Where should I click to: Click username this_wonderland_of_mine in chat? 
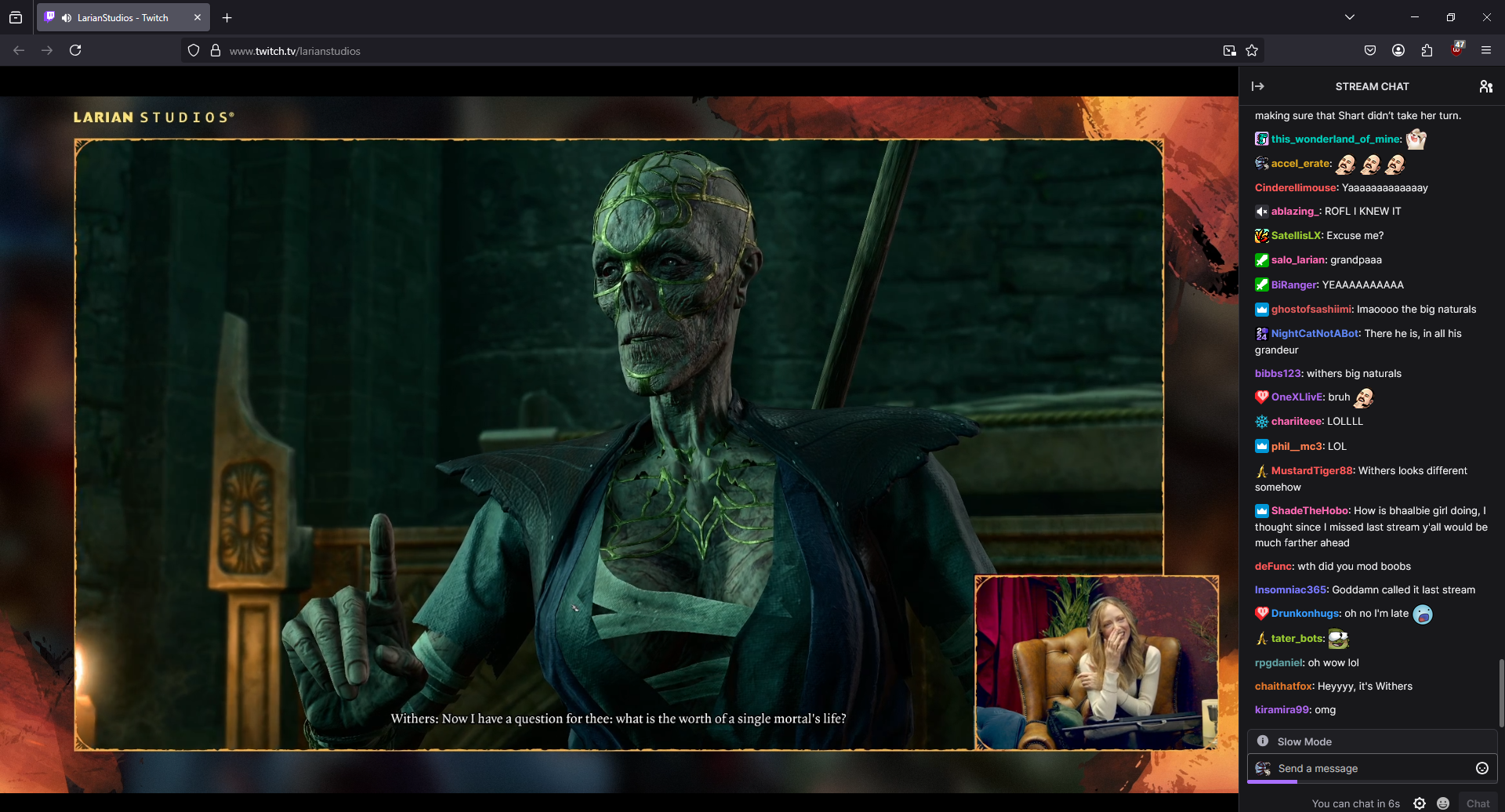1336,139
